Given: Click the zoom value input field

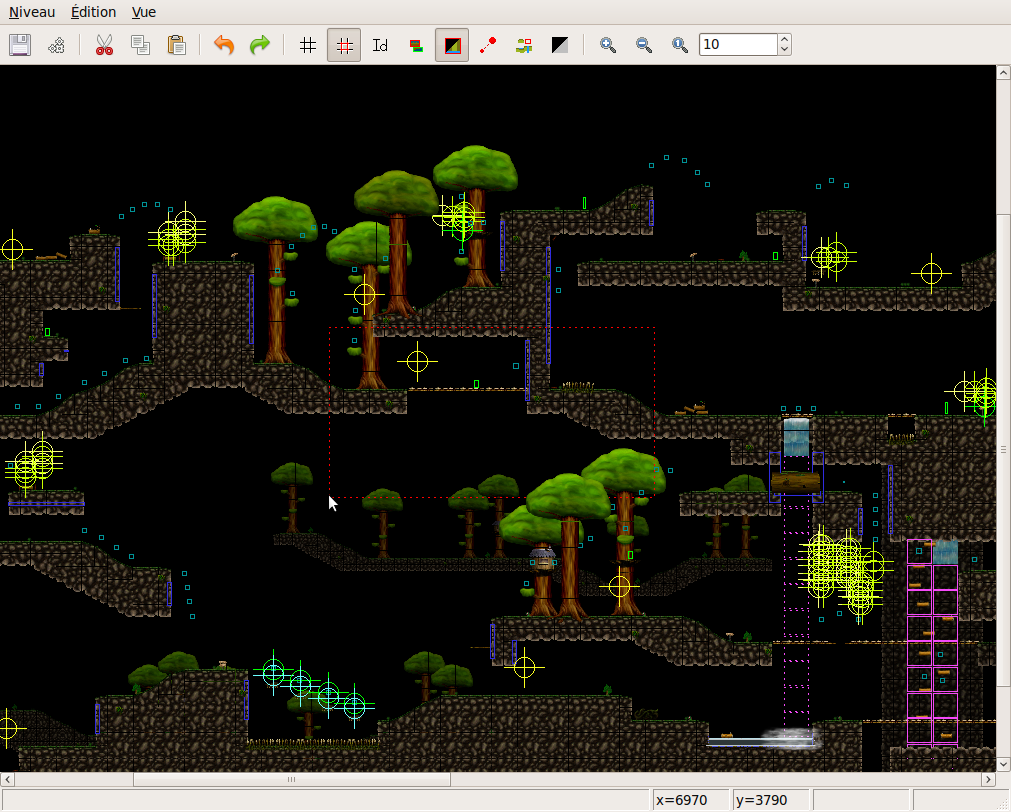Looking at the screenshot, I should click(x=737, y=45).
